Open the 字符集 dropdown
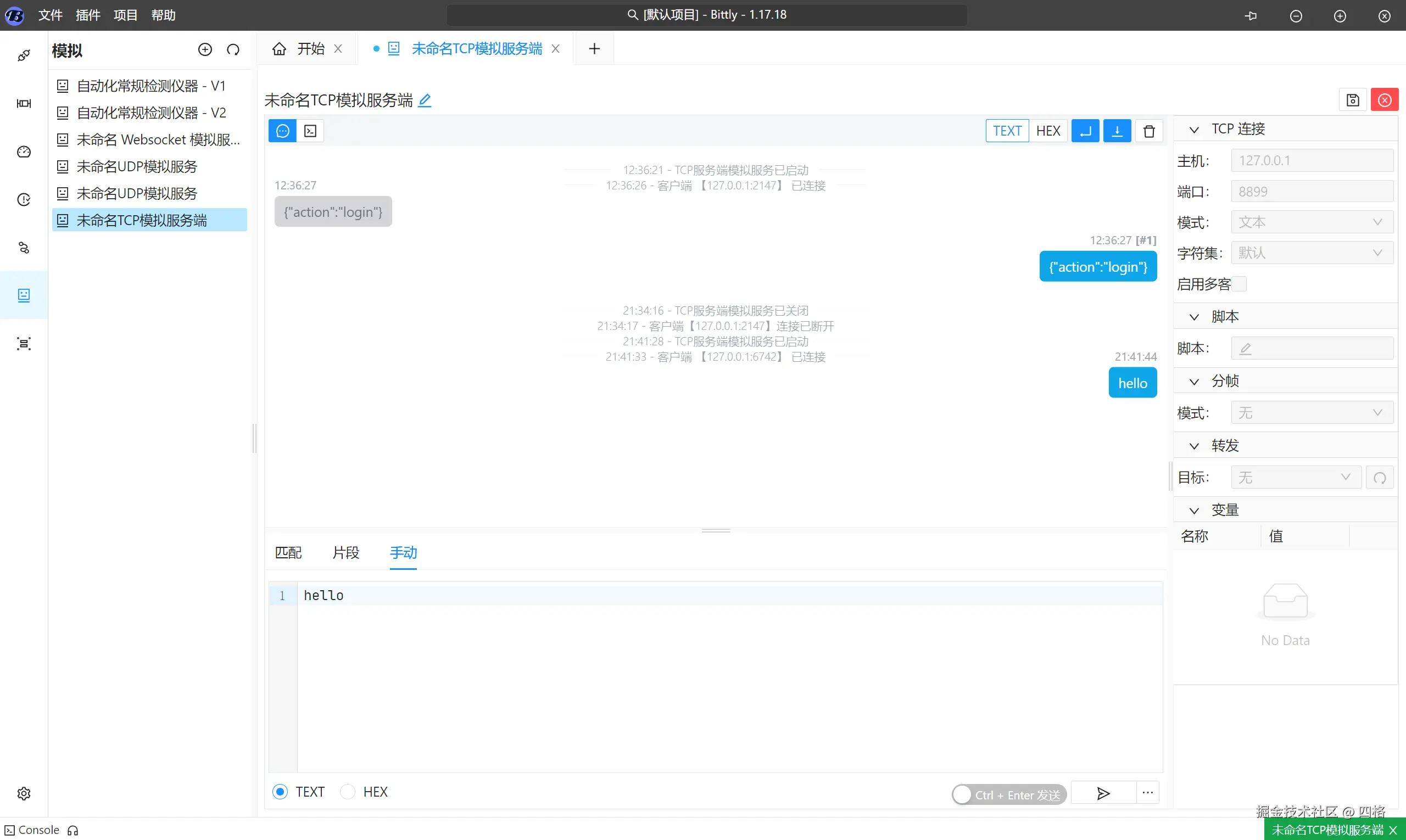This screenshot has height=840, width=1406. pos(1312,253)
